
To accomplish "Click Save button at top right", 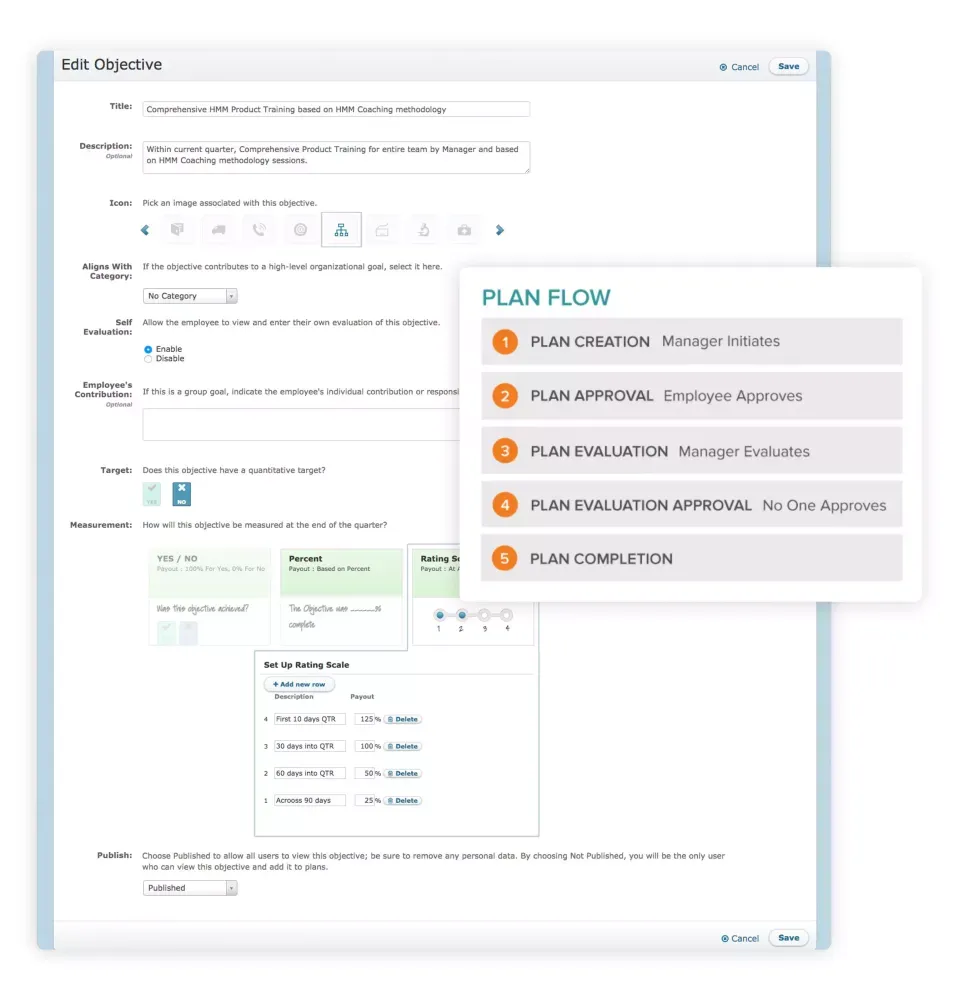I will tap(788, 67).
